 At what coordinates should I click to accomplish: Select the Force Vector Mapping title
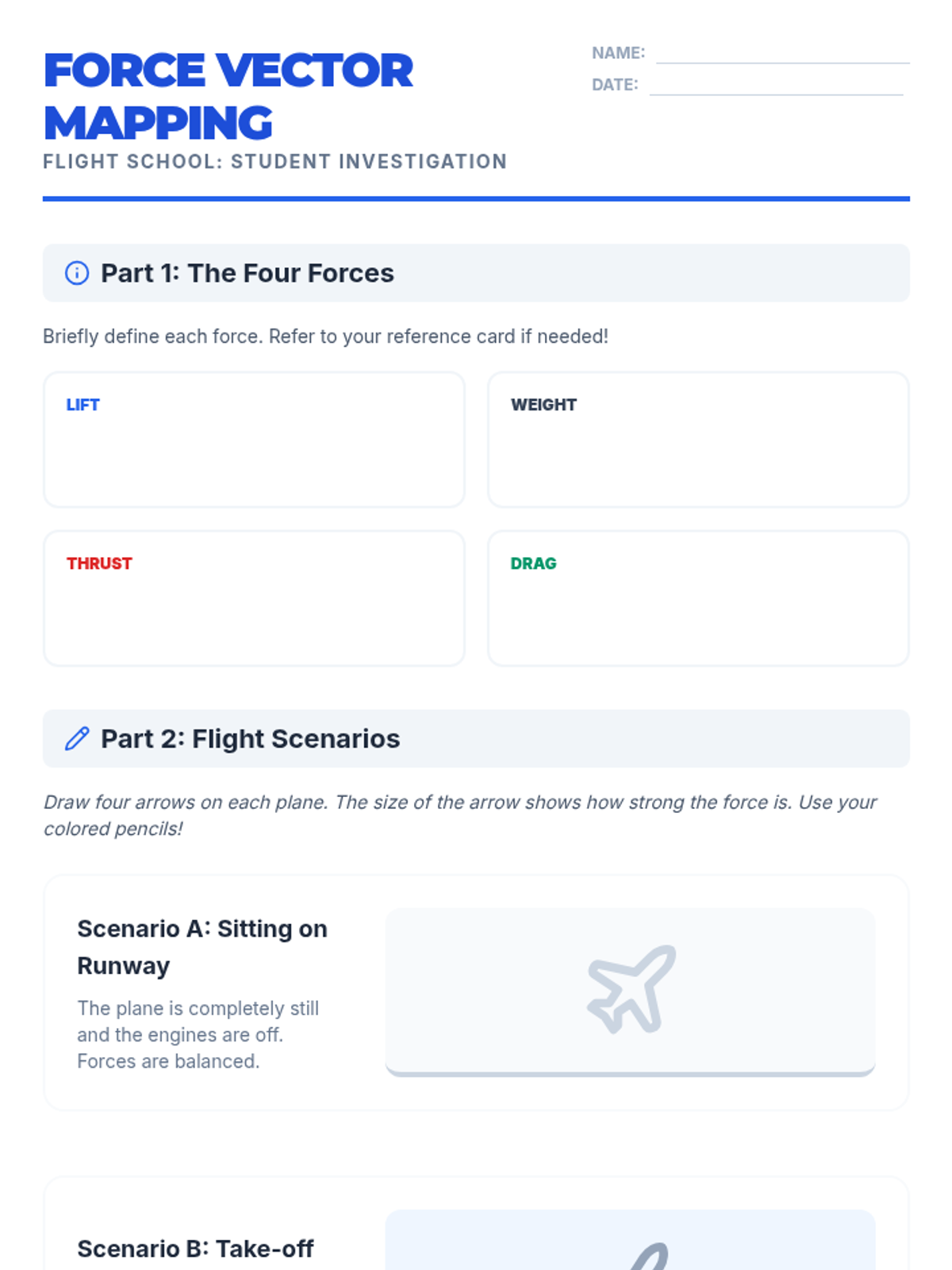coord(228,96)
